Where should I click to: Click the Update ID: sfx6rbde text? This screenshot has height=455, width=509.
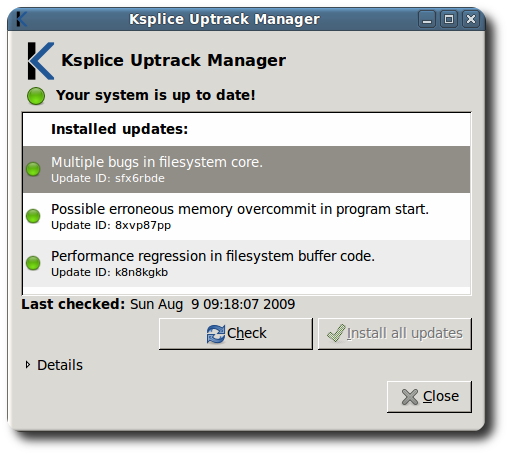coord(108,178)
